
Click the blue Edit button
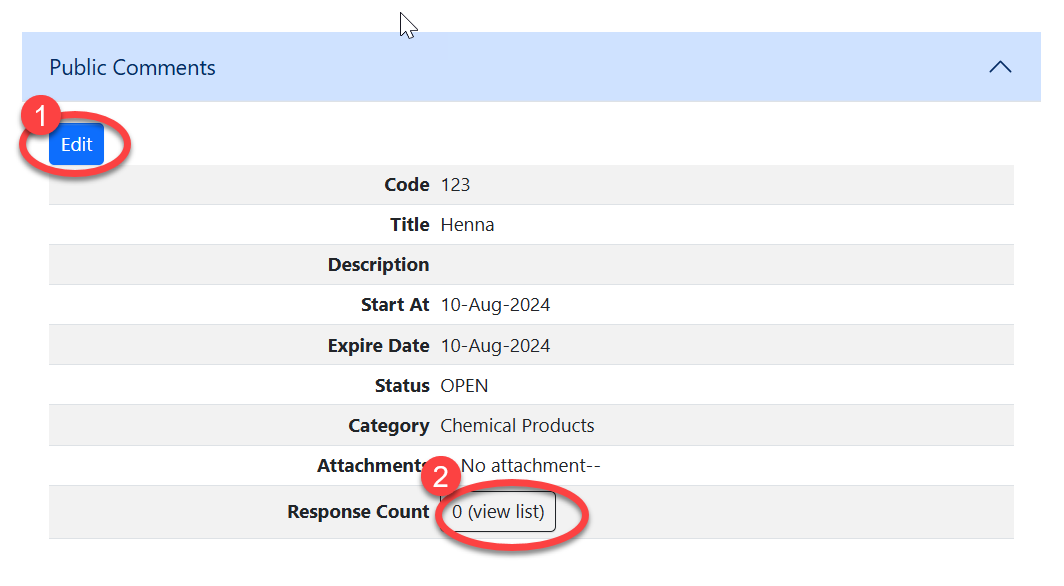click(x=76, y=145)
